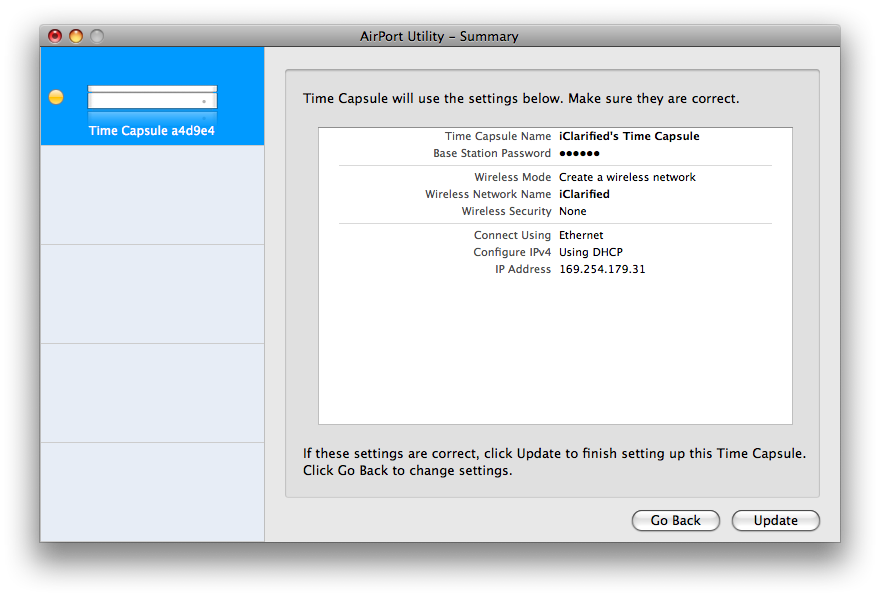
Task: Click the Create a wireless network value
Action: (x=627, y=177)
